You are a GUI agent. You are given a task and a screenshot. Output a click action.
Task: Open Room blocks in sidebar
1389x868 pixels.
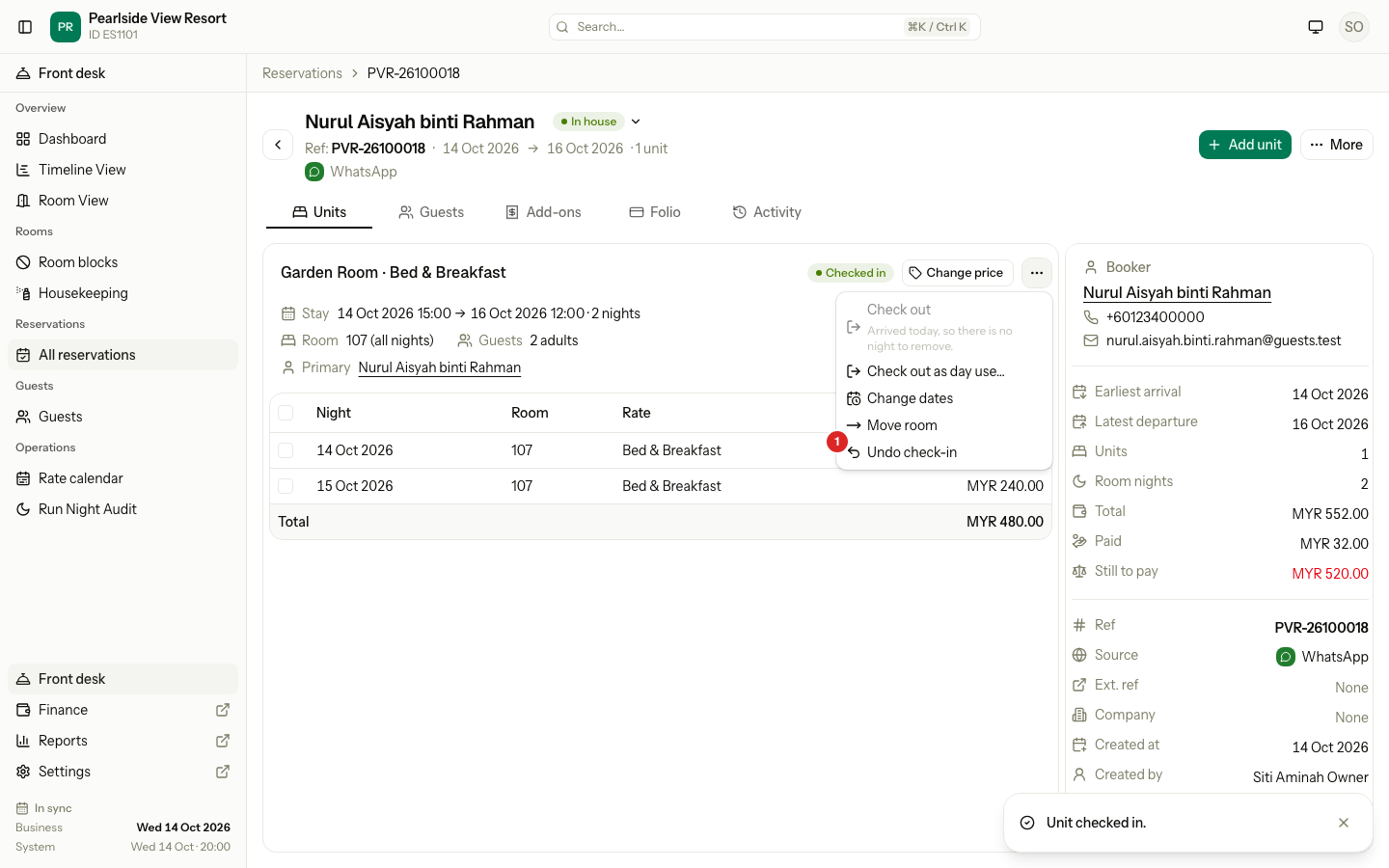point(123,262)
